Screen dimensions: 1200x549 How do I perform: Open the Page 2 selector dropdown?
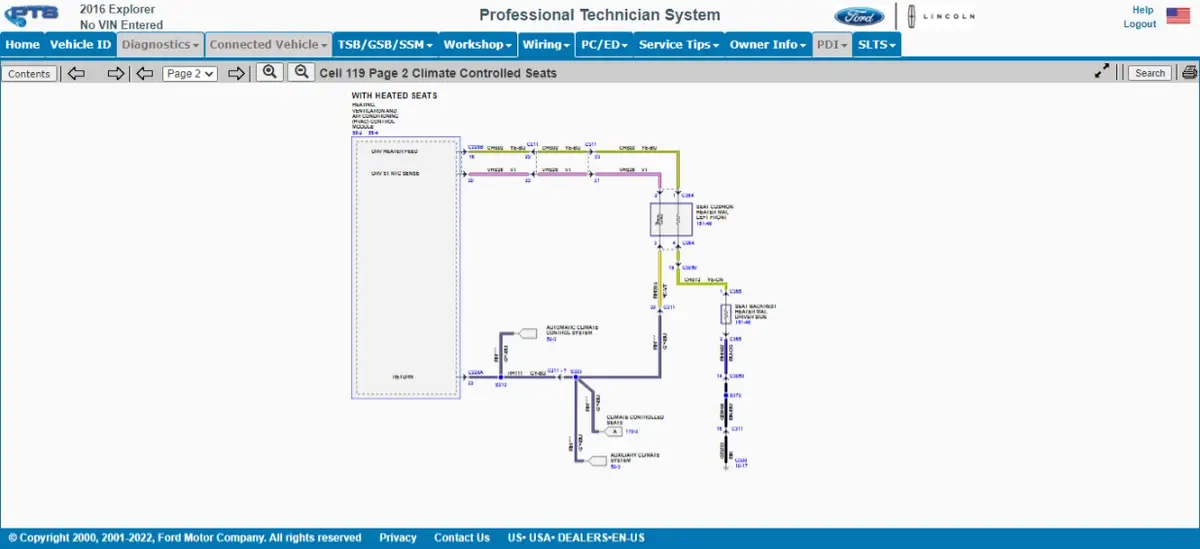pos(190,73)
